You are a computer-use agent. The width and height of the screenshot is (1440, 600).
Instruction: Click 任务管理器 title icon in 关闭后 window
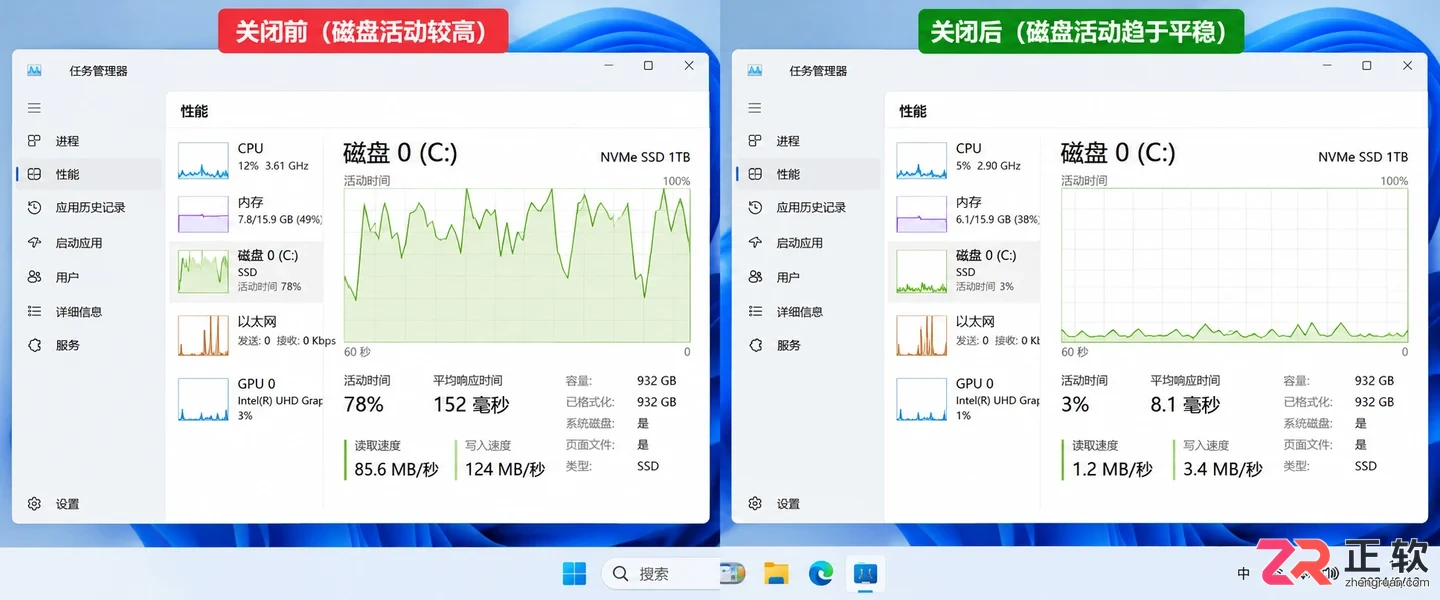[x=755, y=71]
